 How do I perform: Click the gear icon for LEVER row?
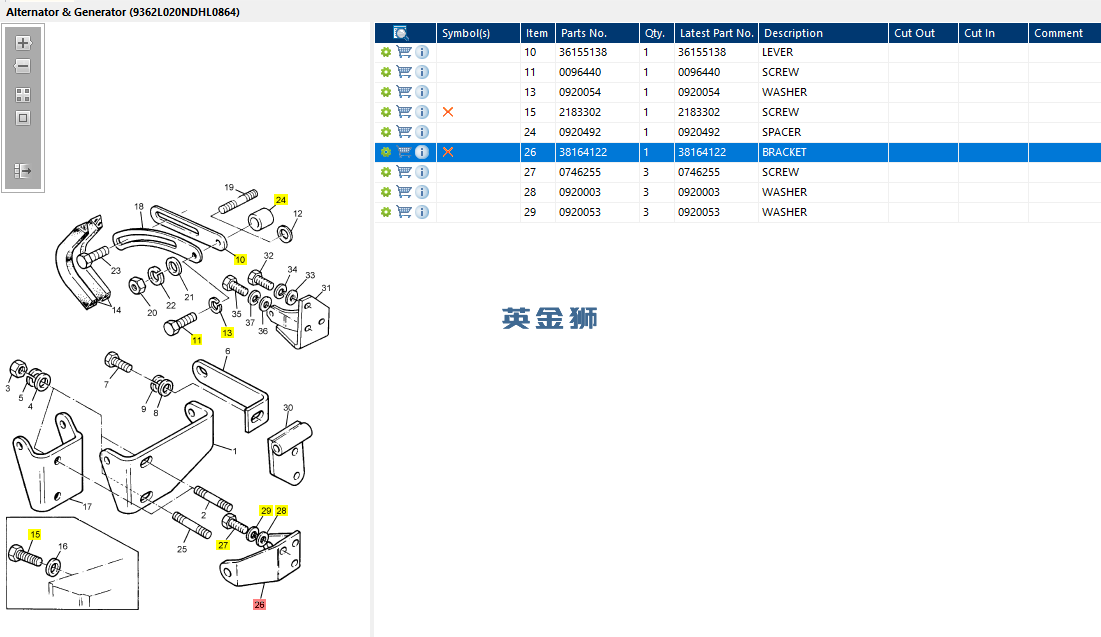pos(385,52)
